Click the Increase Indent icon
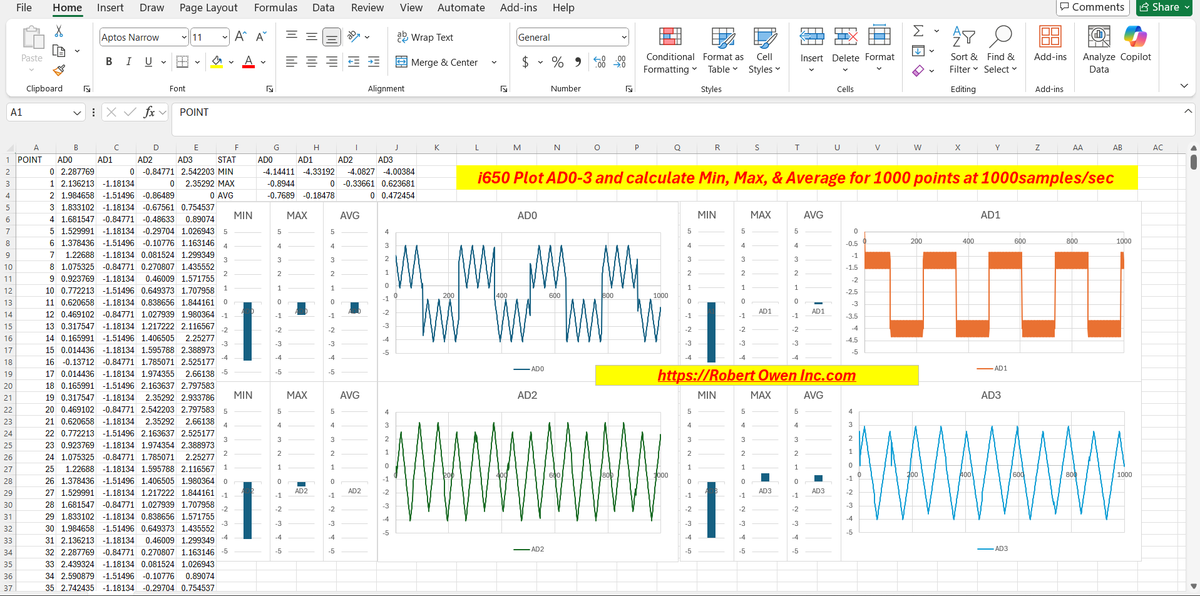This screenshot has height=596, width=1200. (372, 62)
